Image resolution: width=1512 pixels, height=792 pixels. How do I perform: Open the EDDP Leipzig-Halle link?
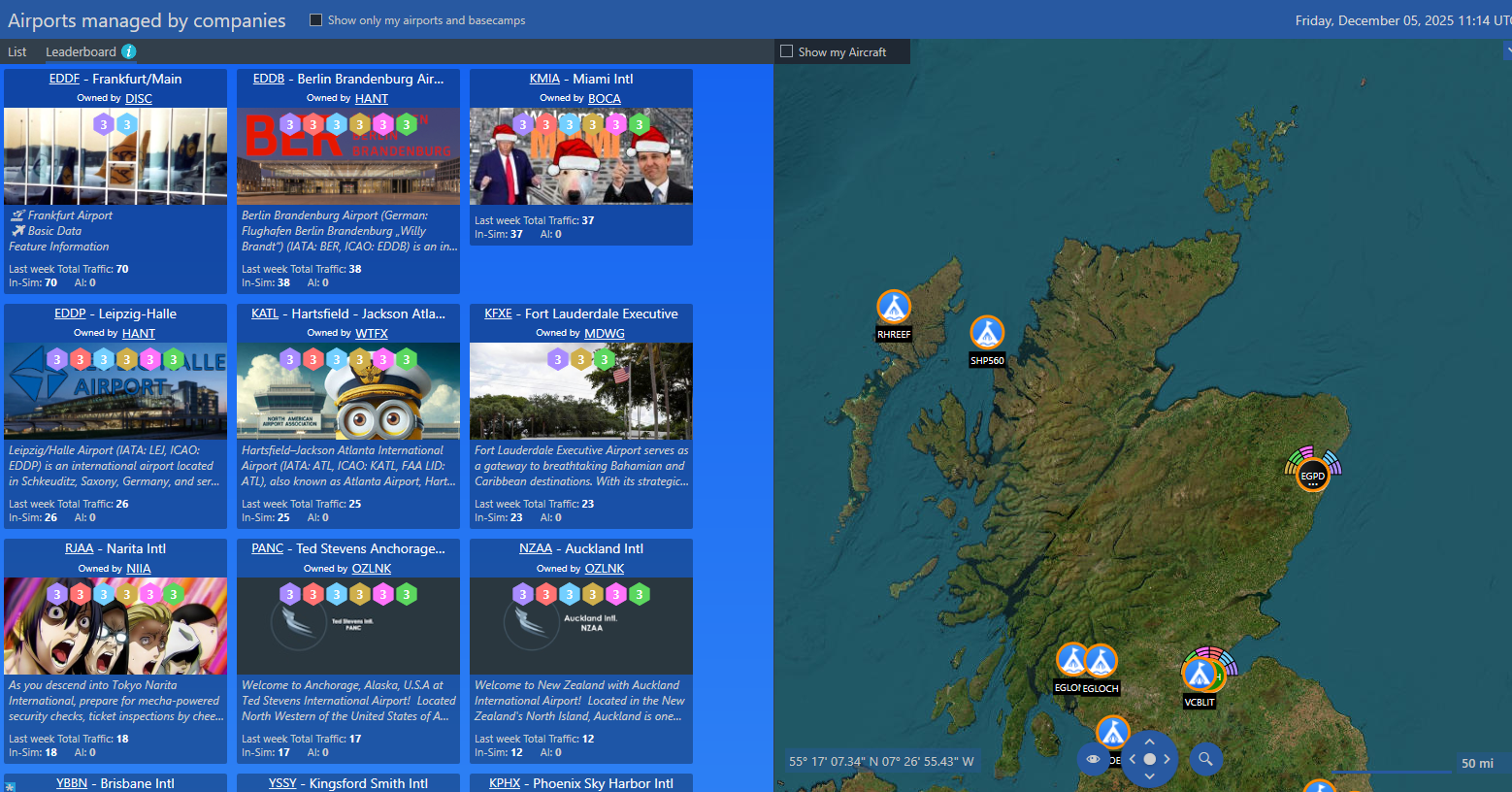(70, 313)
